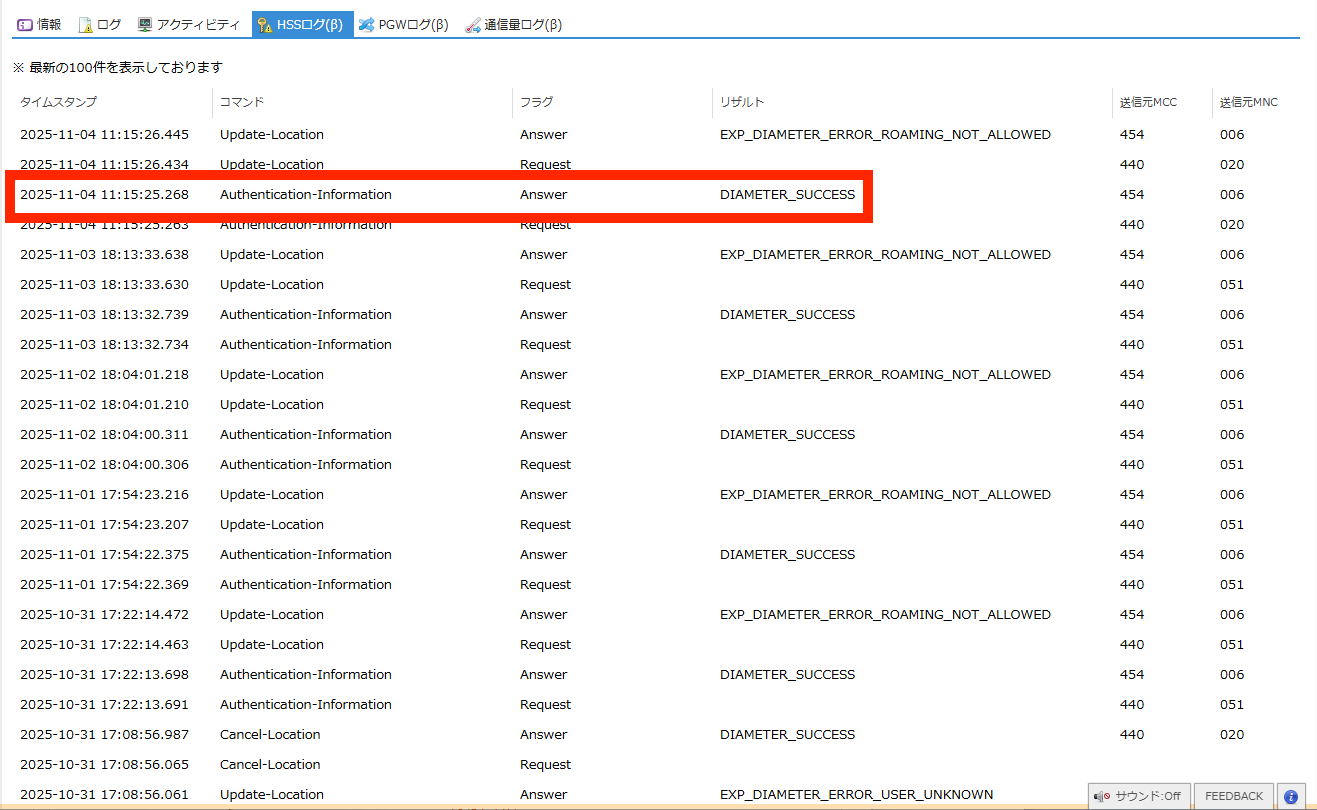This screenshot has width=1317, height=810.
Task: Click the アクティビティ monitor icon
Action: 145,24
